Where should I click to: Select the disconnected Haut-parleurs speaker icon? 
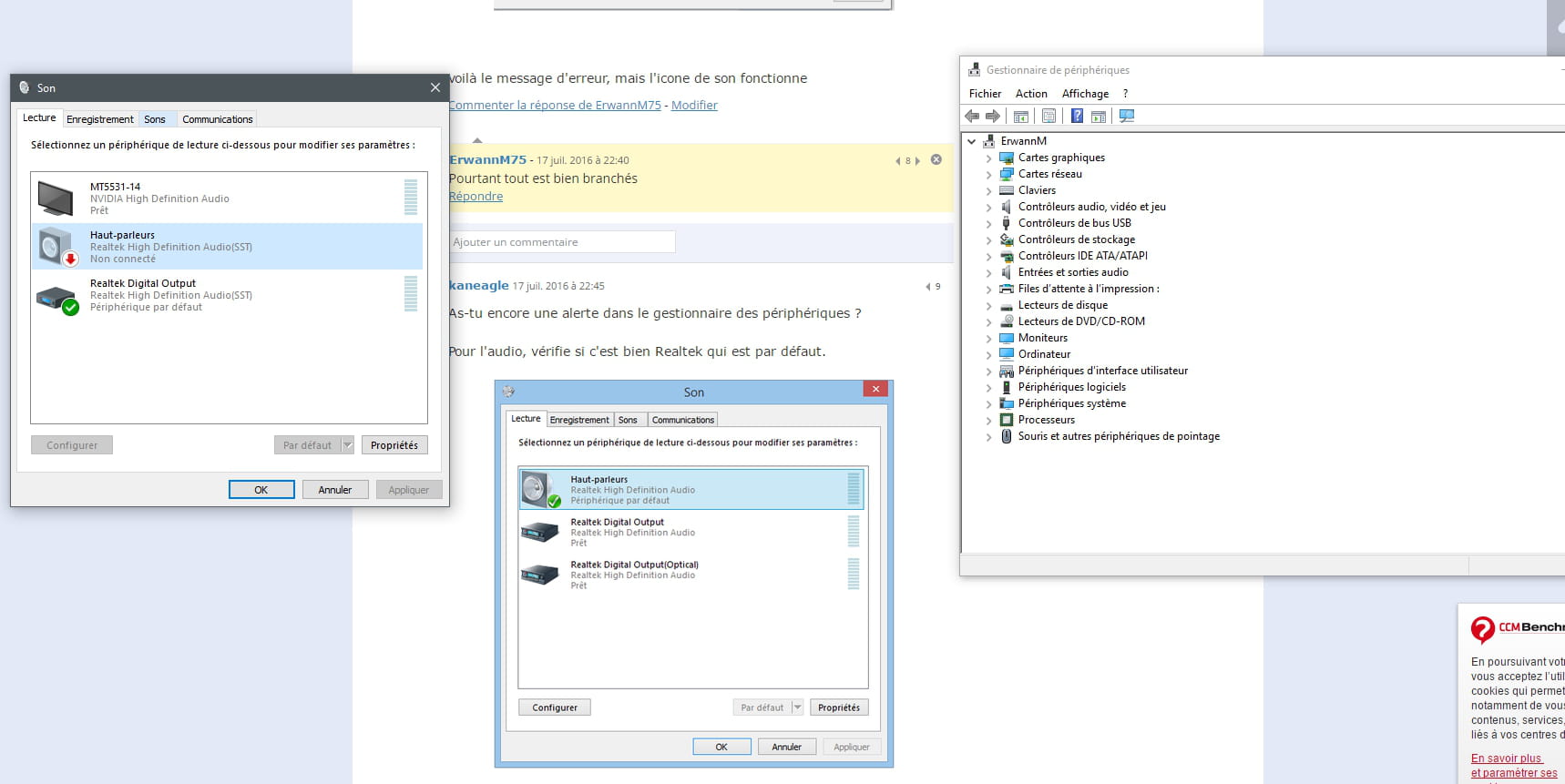[58, 247]
